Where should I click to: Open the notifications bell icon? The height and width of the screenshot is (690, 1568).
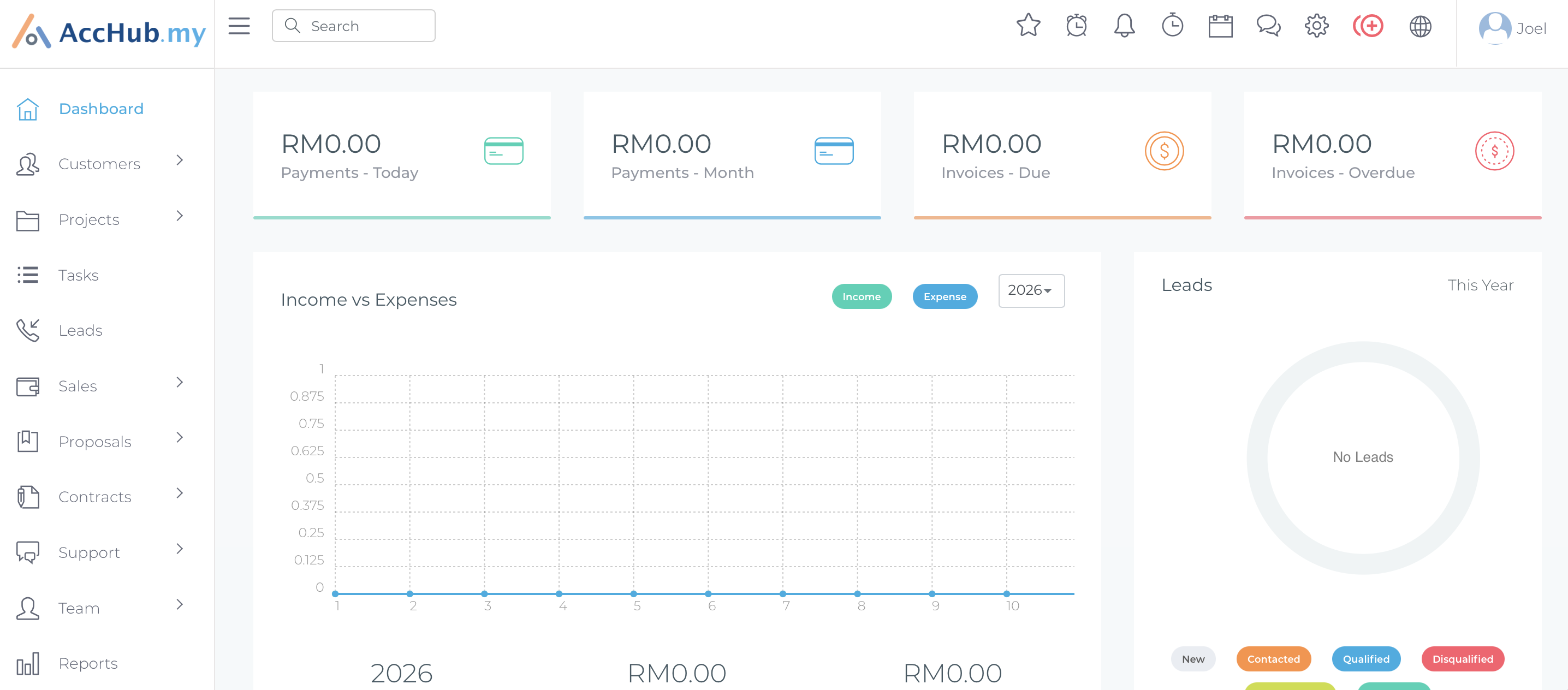point(1124,26)
